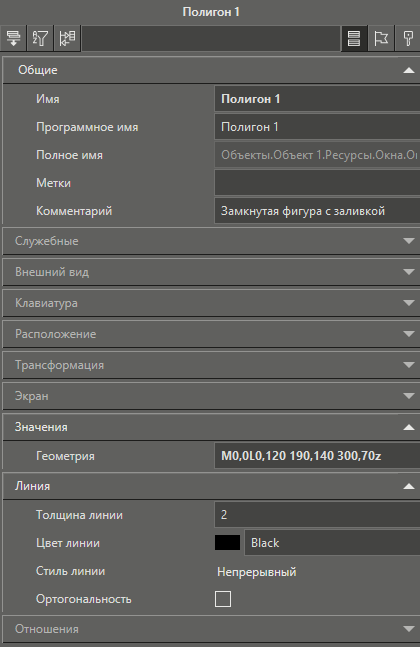Viewport: 420px width, 647px height.
Task: Collapse the Значения section arrow
Action: coord(408,427)
